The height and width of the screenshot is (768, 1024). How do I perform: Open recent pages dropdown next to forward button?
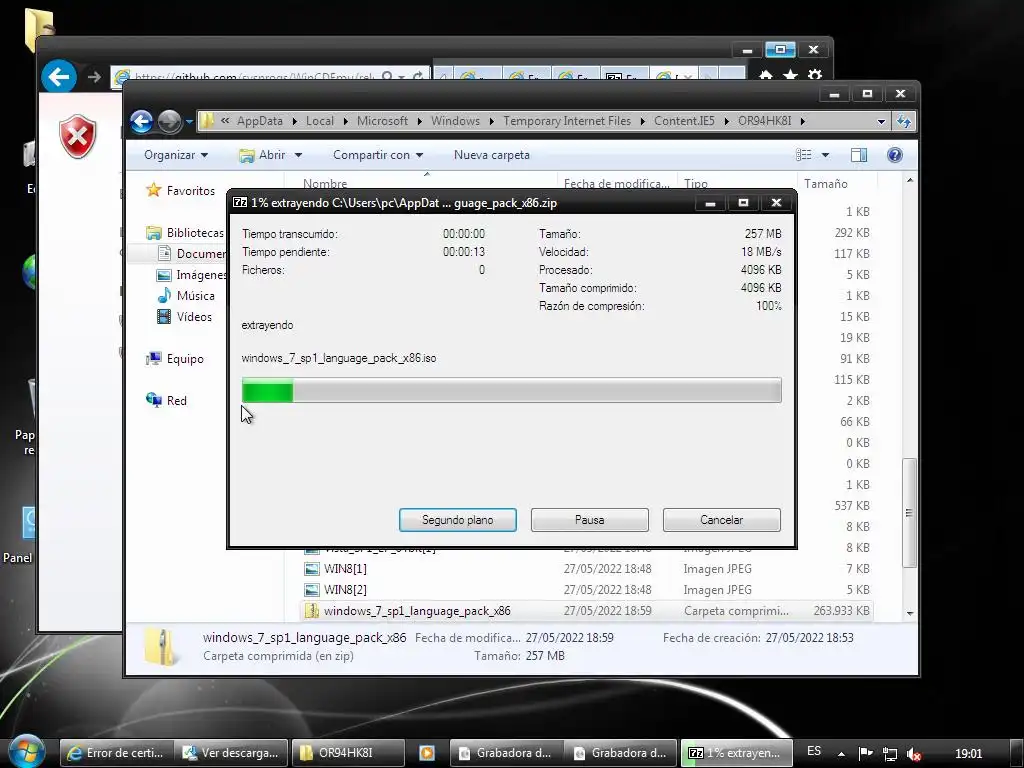pyautogui.click(x=189, y=121)
